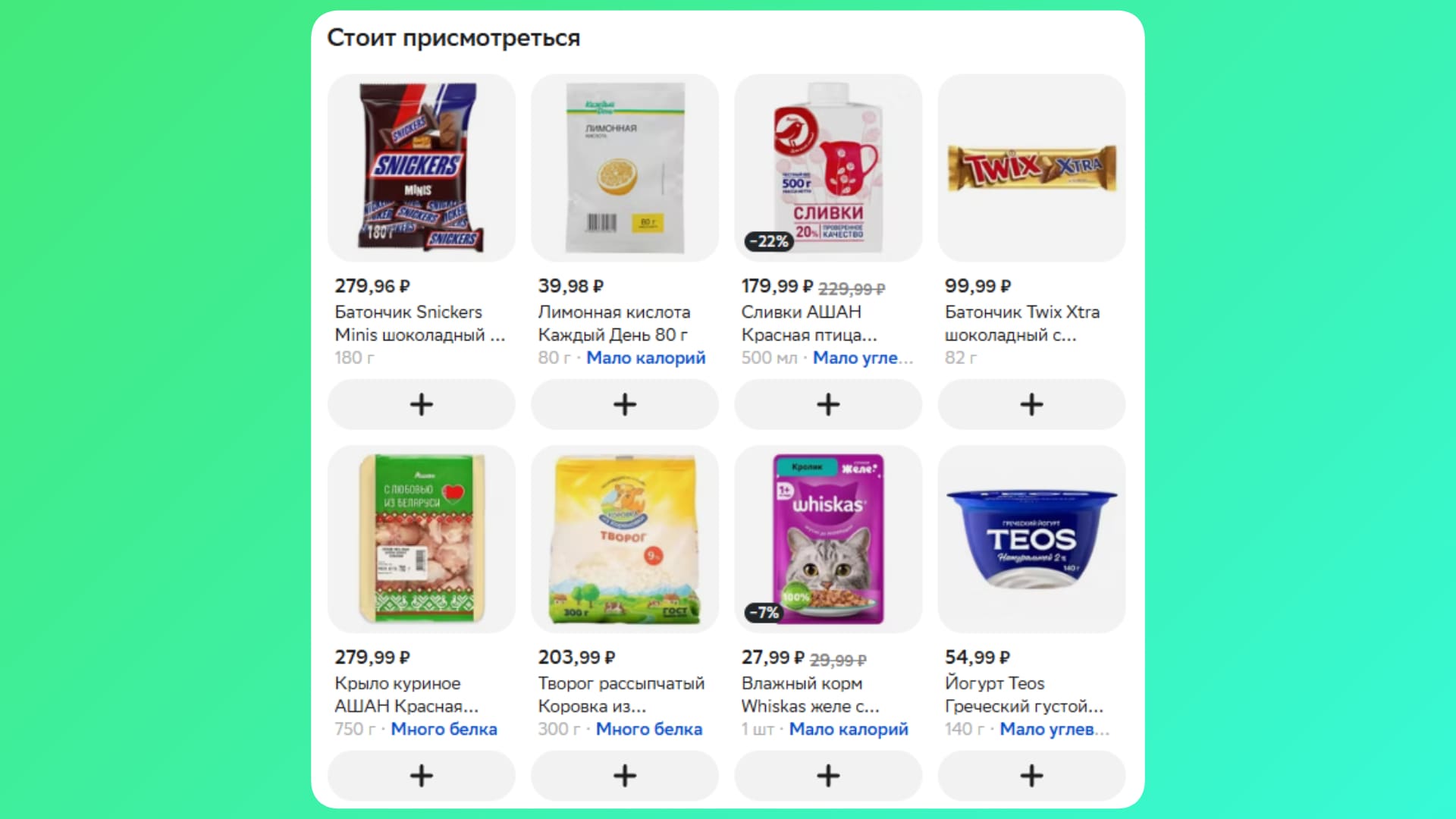Click the -22% discount badge on Сливки
The image size is (1456, 819).
[769, 241]
